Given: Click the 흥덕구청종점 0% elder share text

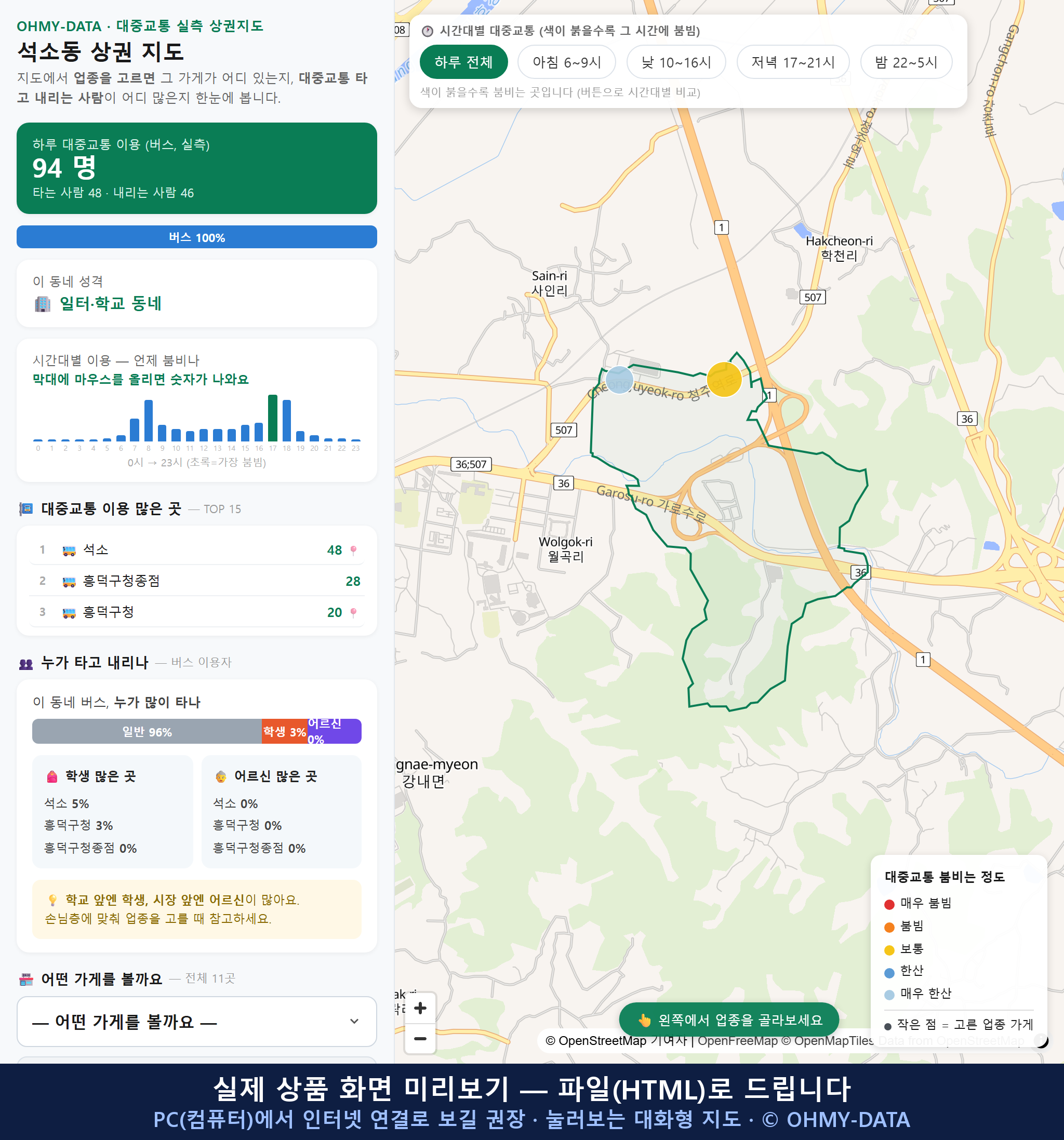Looking at the screenshot, I should 259,848.
